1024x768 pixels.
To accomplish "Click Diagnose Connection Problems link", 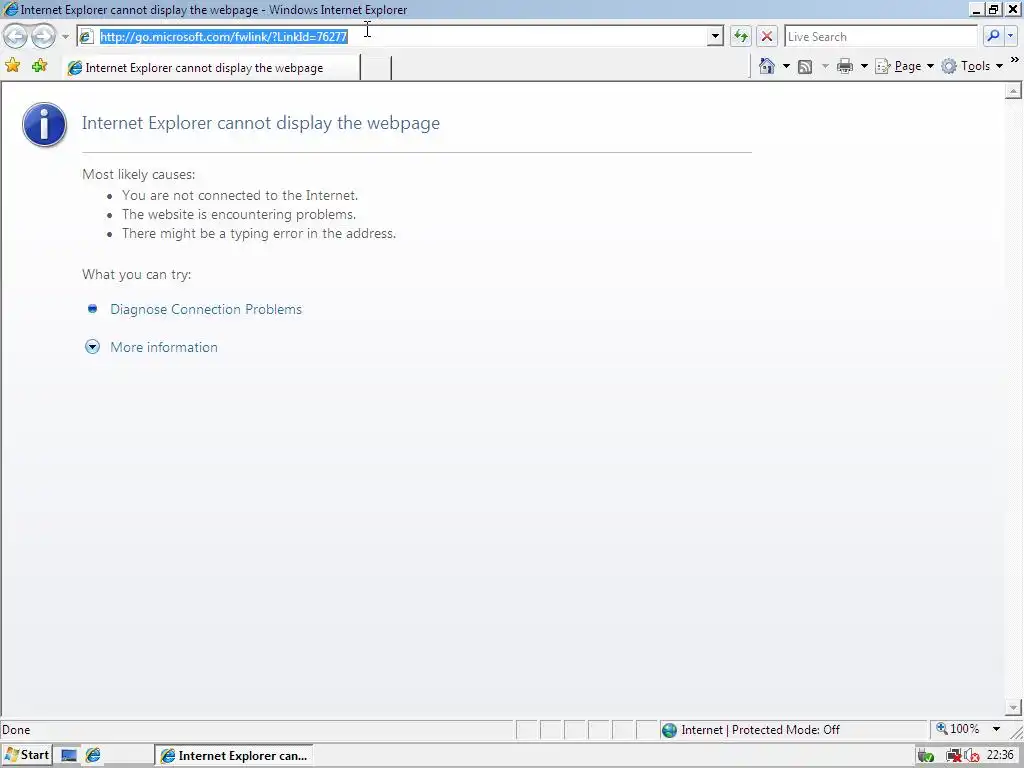I will click(x=206, y=309).
